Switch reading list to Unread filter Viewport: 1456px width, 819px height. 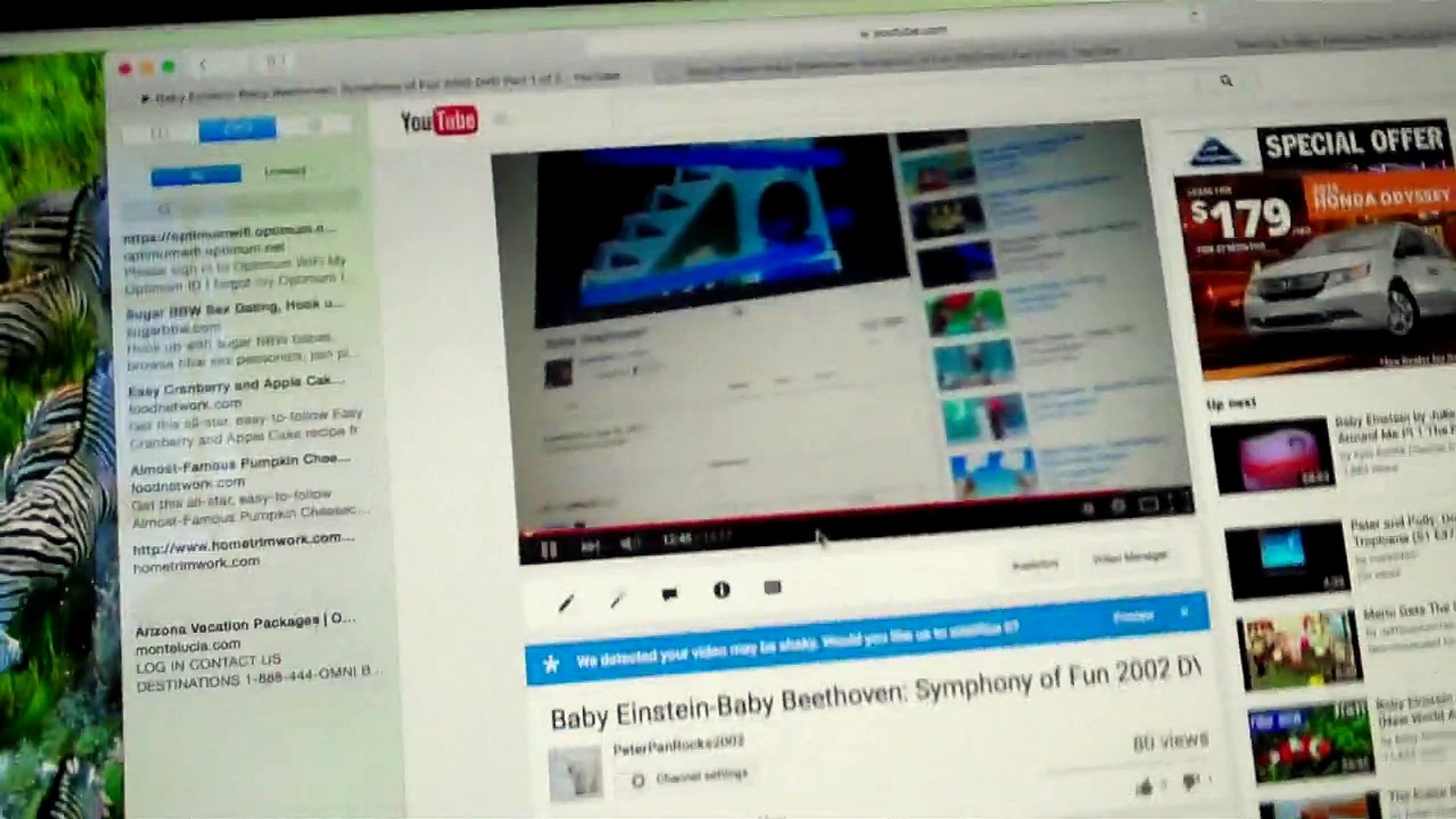[x=284, y=171]
